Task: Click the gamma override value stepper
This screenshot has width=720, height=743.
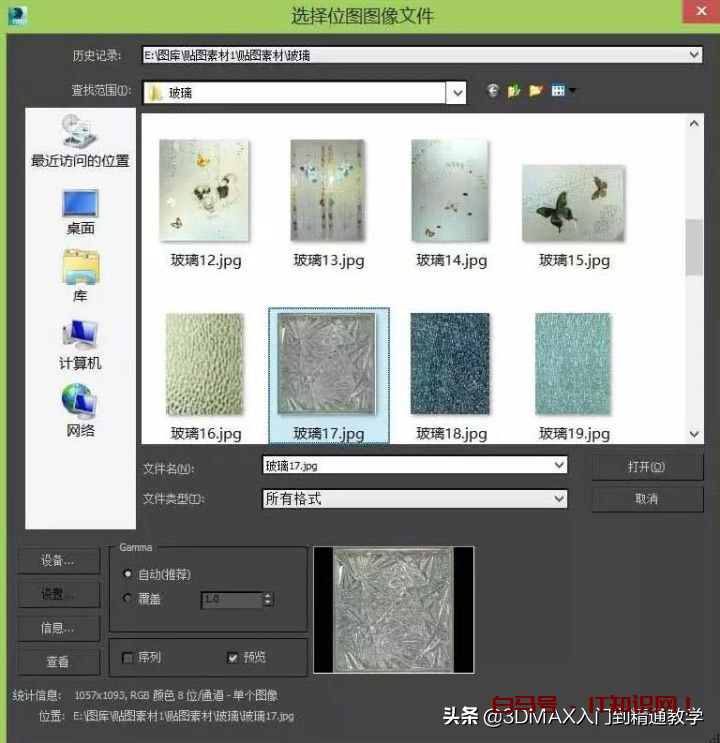Action: point(268,599)
